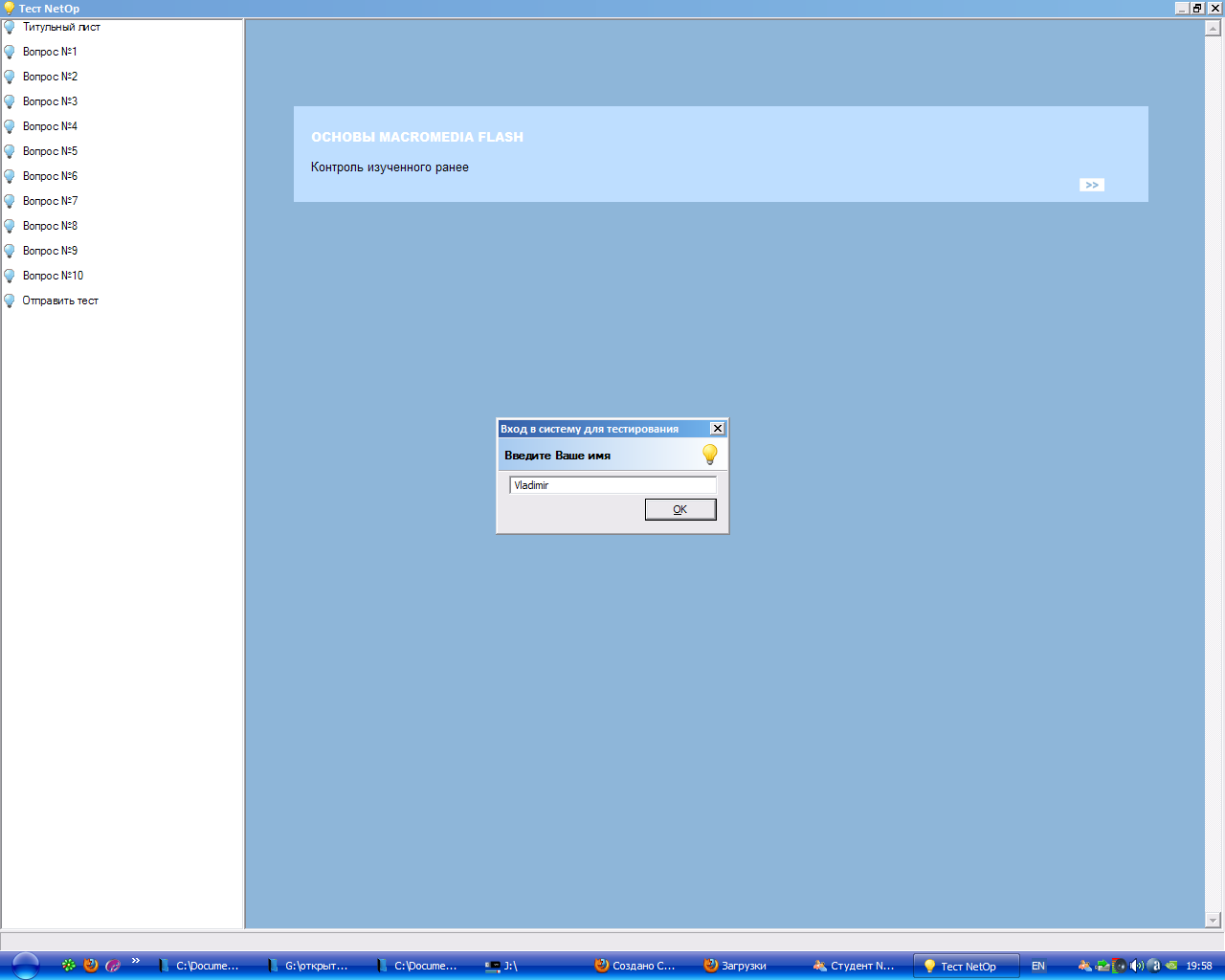1225x980 pixels.
Task: Open Вопрос №1 in the sidebar
Action: pyautogui.click(x=50, y=52)
